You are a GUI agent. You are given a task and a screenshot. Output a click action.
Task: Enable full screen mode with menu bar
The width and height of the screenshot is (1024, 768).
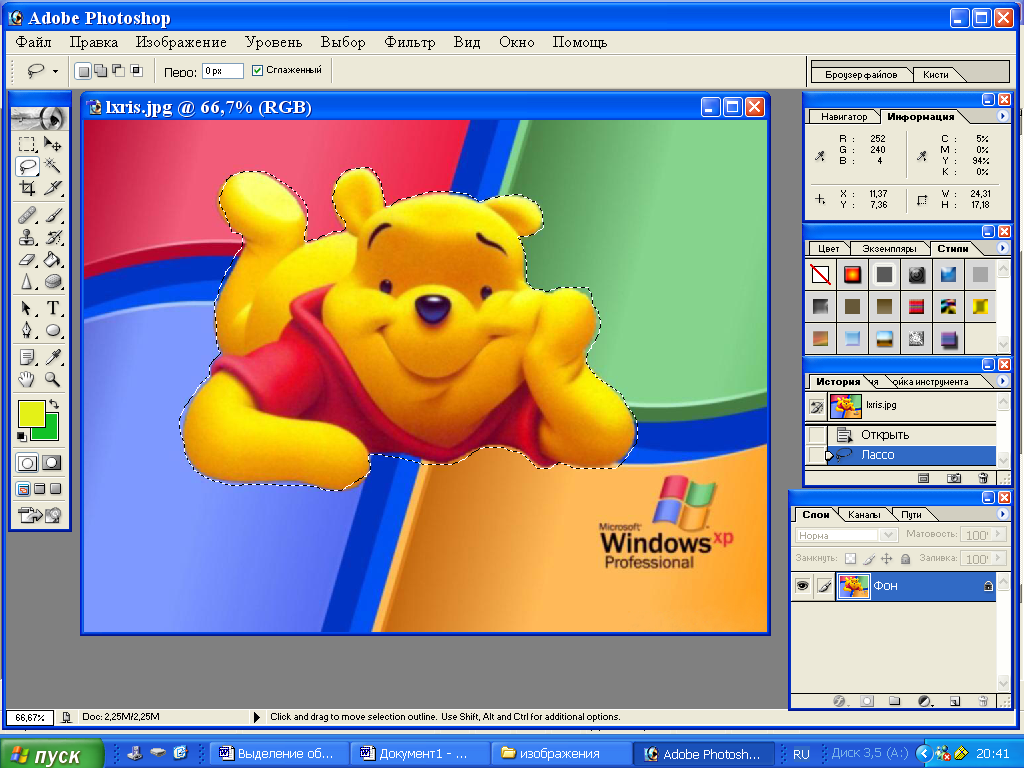pyautogui.click(x=40, y=488)
